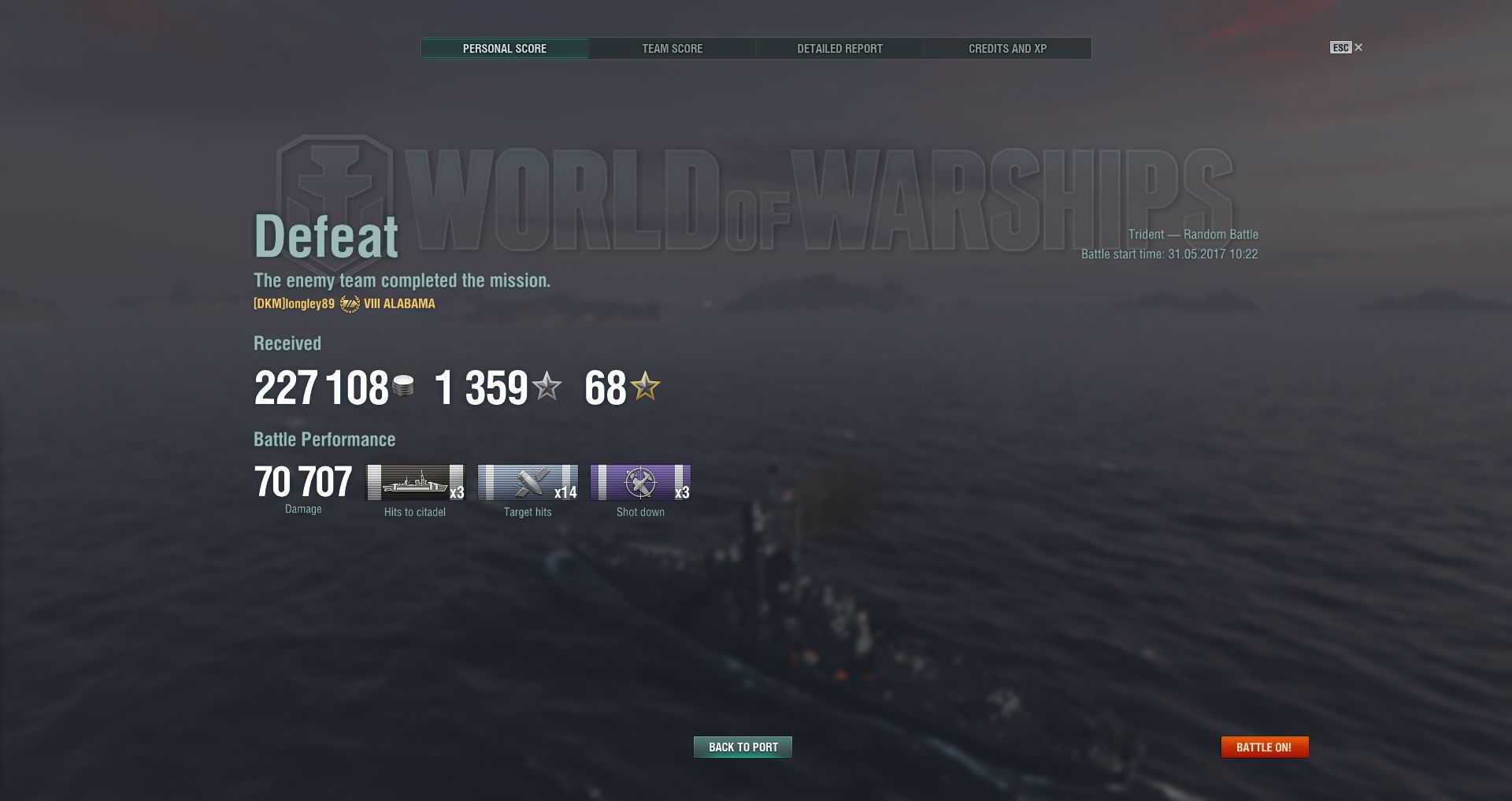Click the Back to Port button

point(743,747)
